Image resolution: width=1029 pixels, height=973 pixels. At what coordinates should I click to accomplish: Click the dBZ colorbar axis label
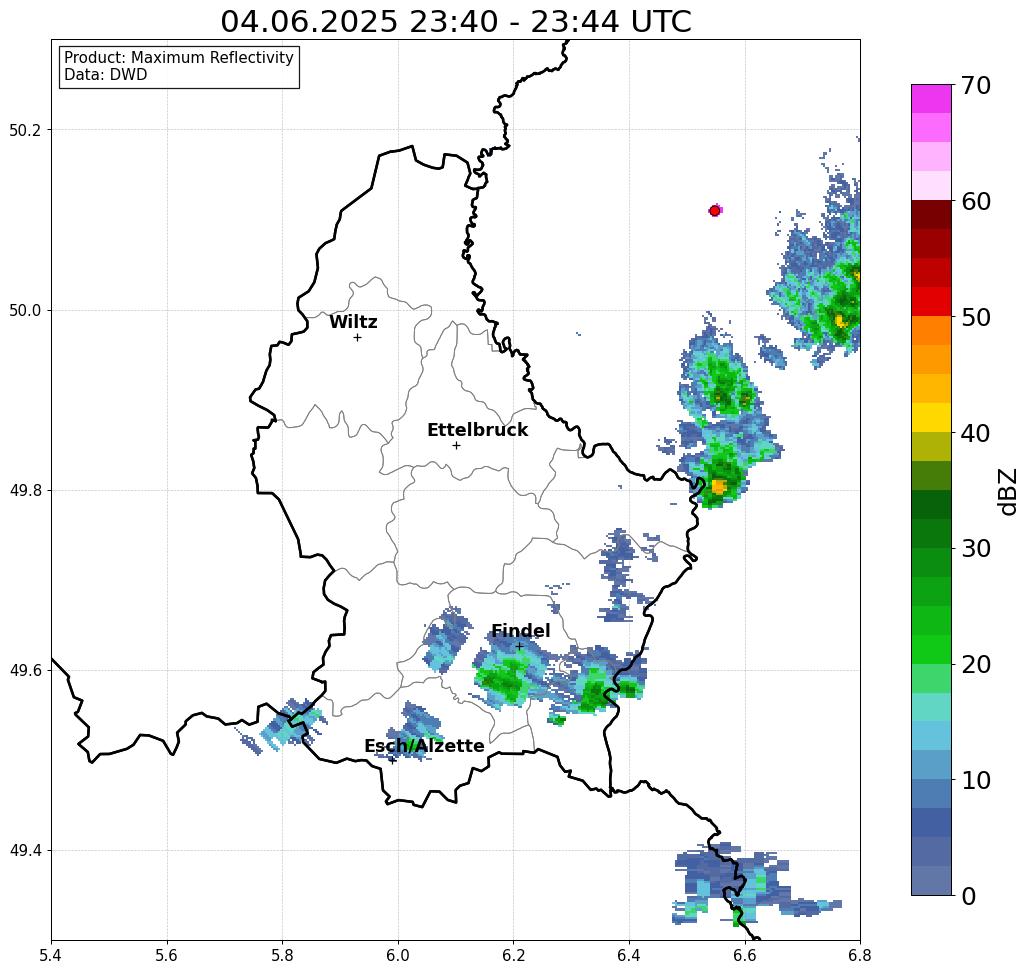tap(1007, 491)
